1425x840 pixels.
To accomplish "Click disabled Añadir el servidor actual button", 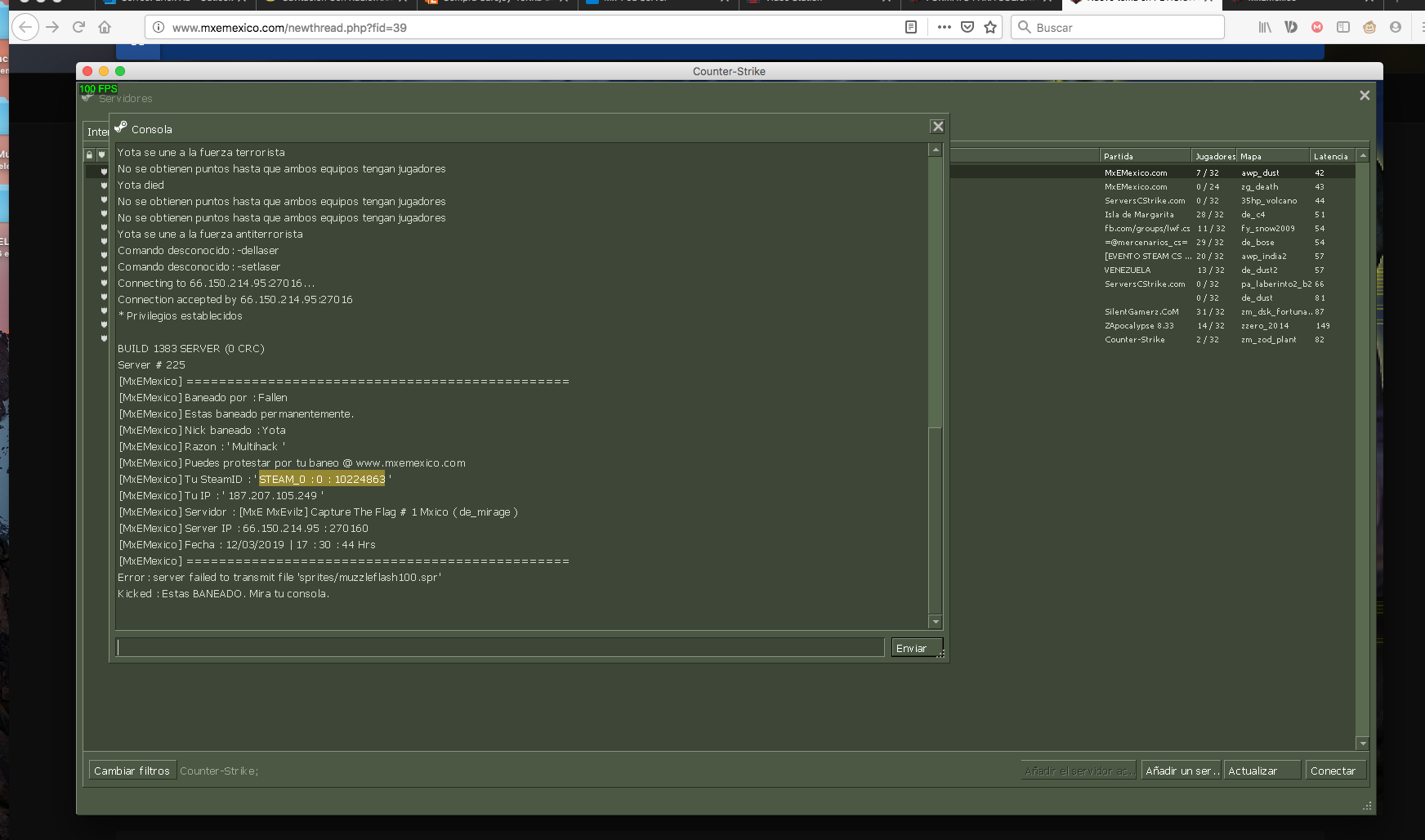I will pyautogui.click(x=1079, y=771).
